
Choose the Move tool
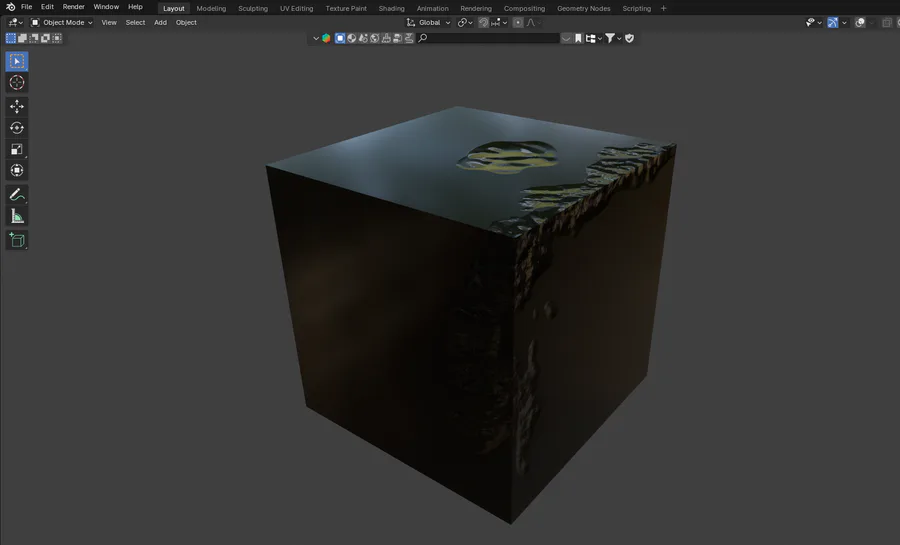[17, 106]
